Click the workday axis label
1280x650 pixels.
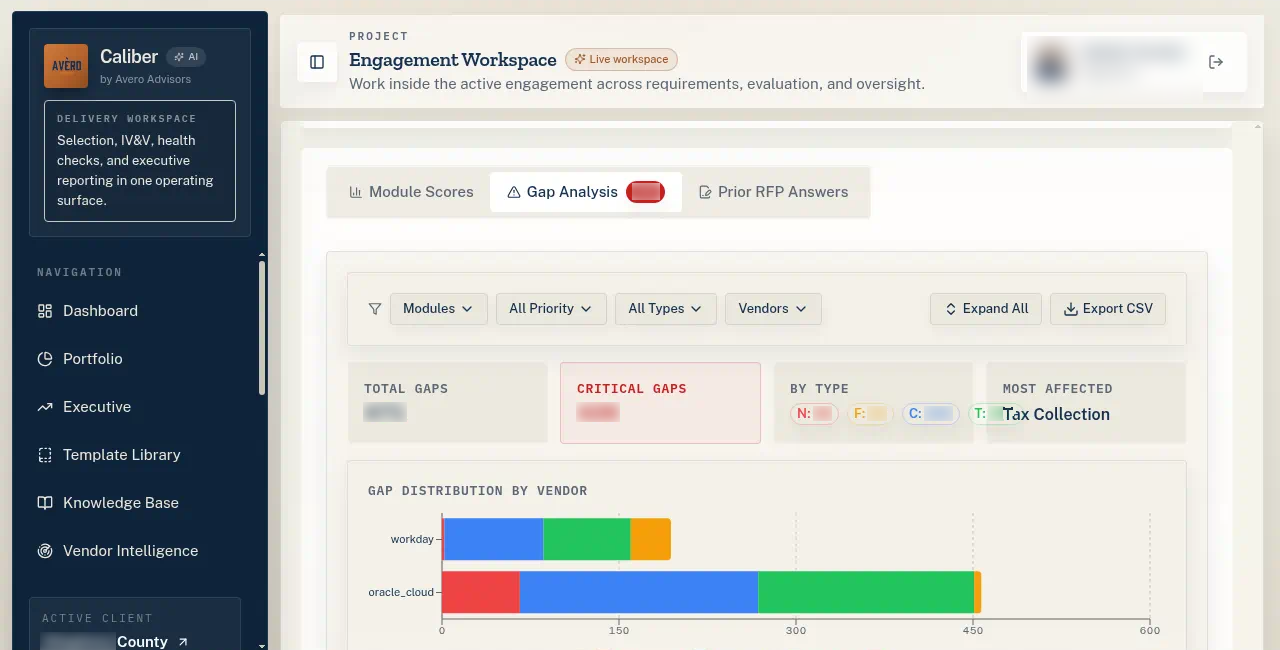pyautogui.click(x=412, y=539)
